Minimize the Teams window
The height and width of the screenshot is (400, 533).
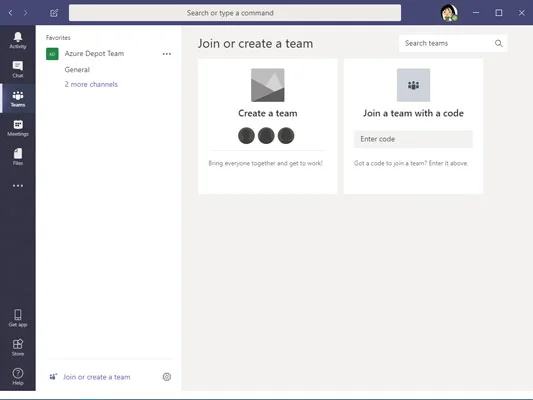476,13
